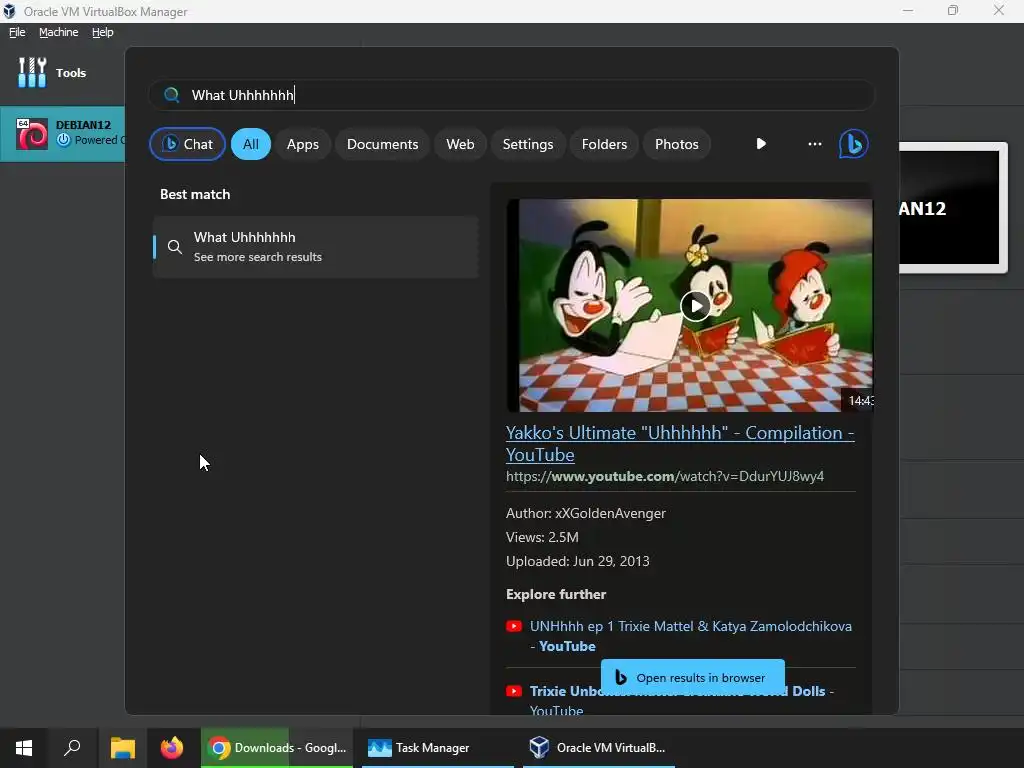Image resolution: width=1024 pixels, height=768 pixels.
Task: Click the Uploaded Jun 29, 2013 text
Action: 577,561
